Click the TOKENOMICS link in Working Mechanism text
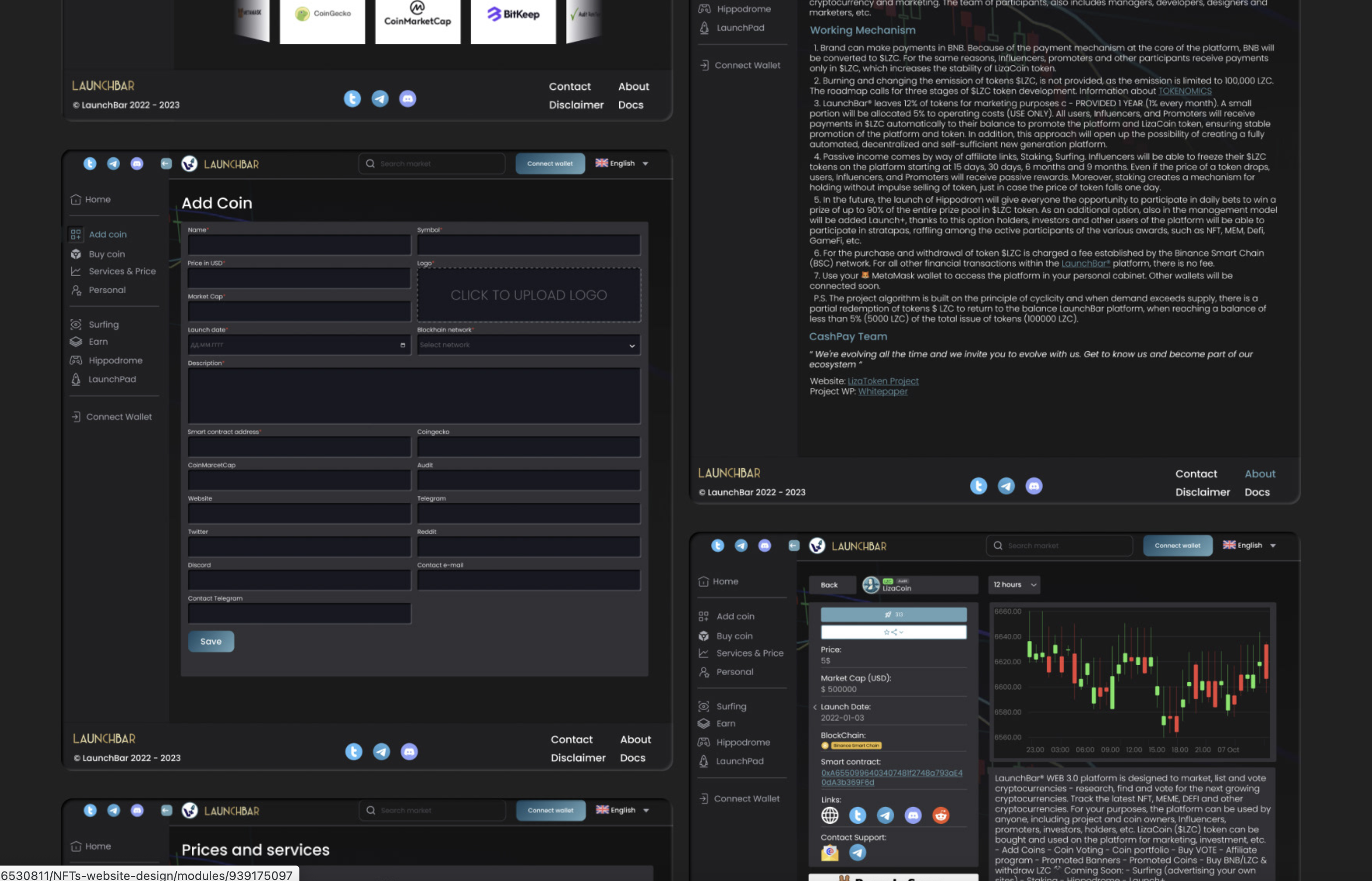Viewport: 1372px width, 881px height. (x=1184, y=91)
